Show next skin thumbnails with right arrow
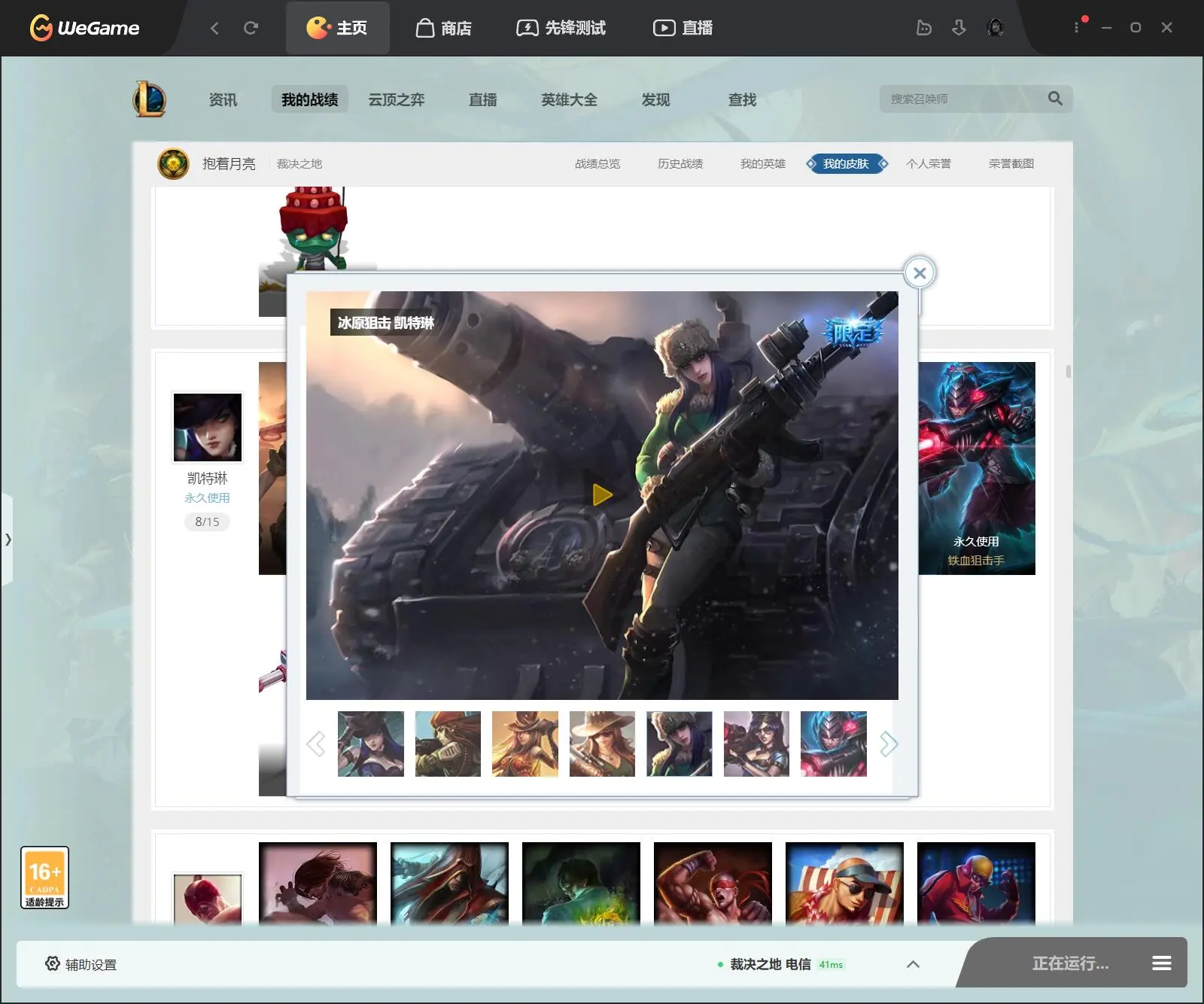The height and width of the screenshot is (1004, 1204). point(889,744)
